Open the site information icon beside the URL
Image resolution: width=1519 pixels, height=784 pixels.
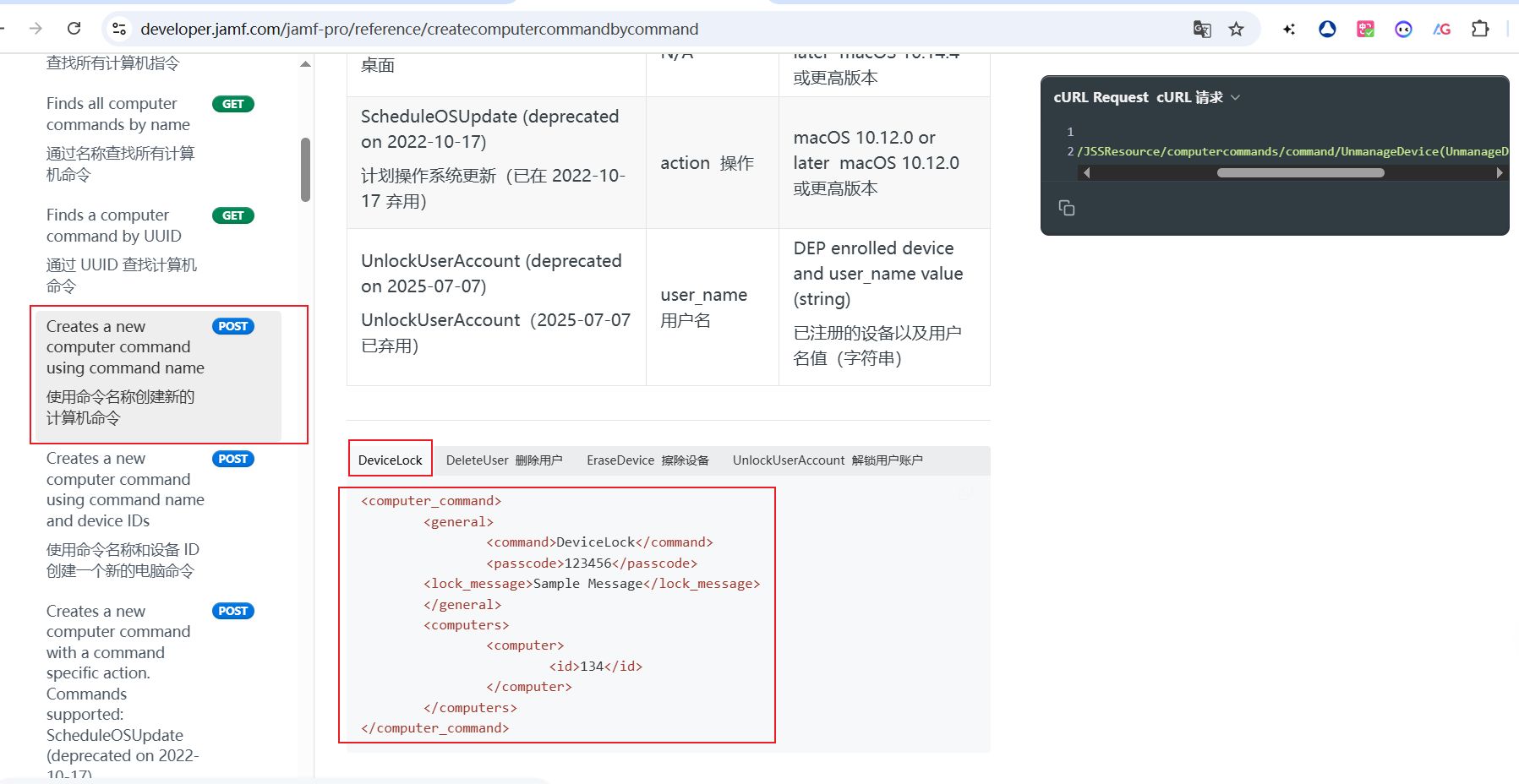[x=119, y=30]
